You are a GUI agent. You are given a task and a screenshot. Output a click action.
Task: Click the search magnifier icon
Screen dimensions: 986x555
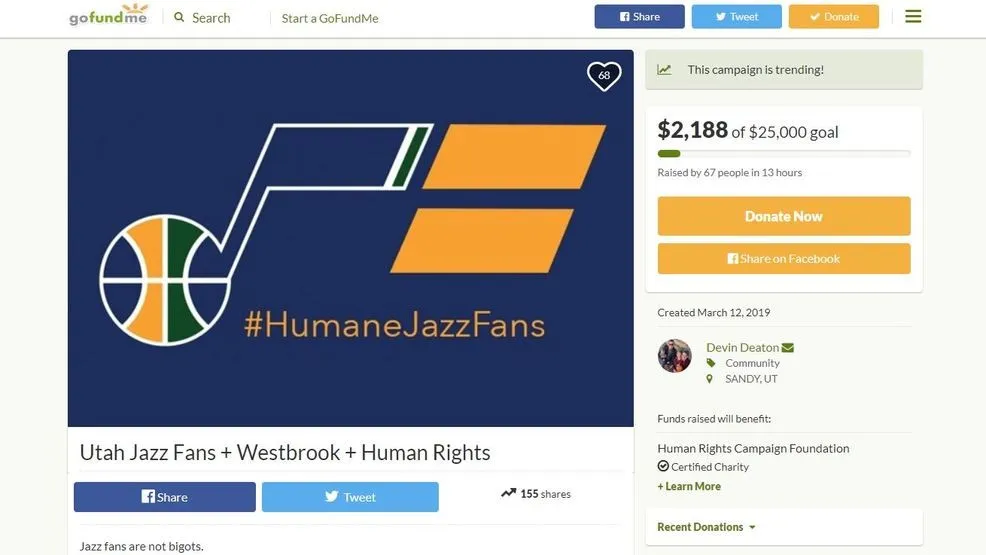click(x=179, y=17)
